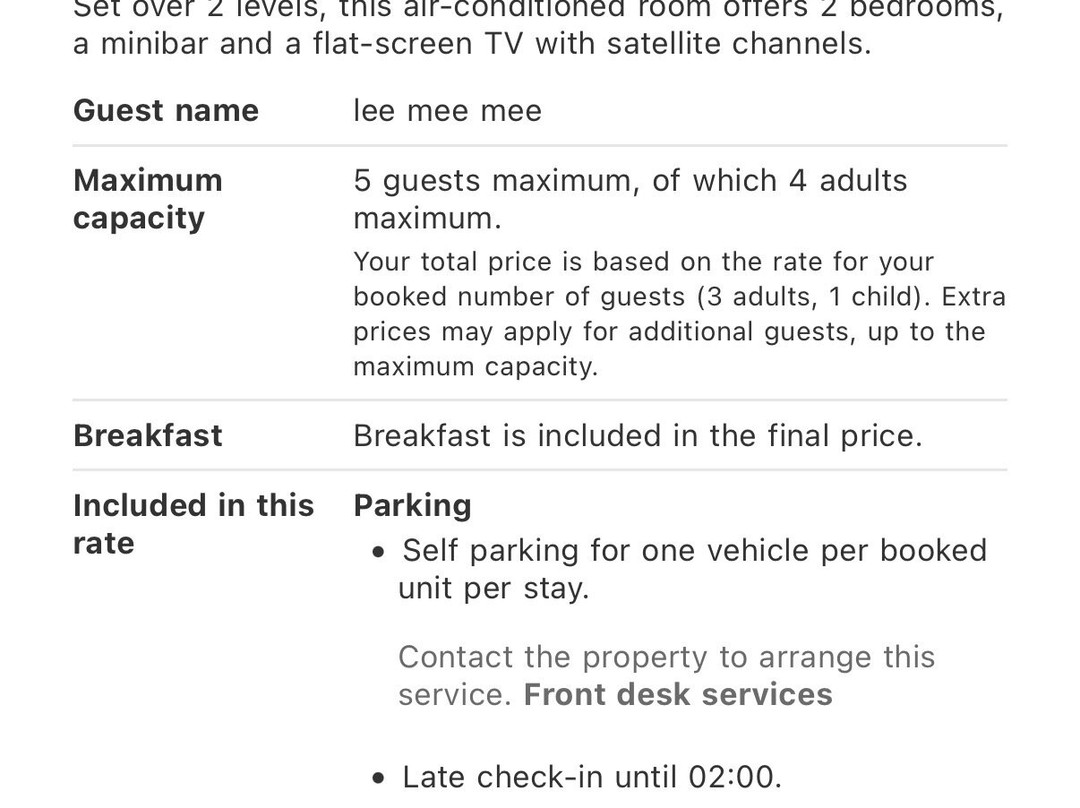
Task: Click the Included in this rate label
Action: pyautogui.click(x=194, y=524)
